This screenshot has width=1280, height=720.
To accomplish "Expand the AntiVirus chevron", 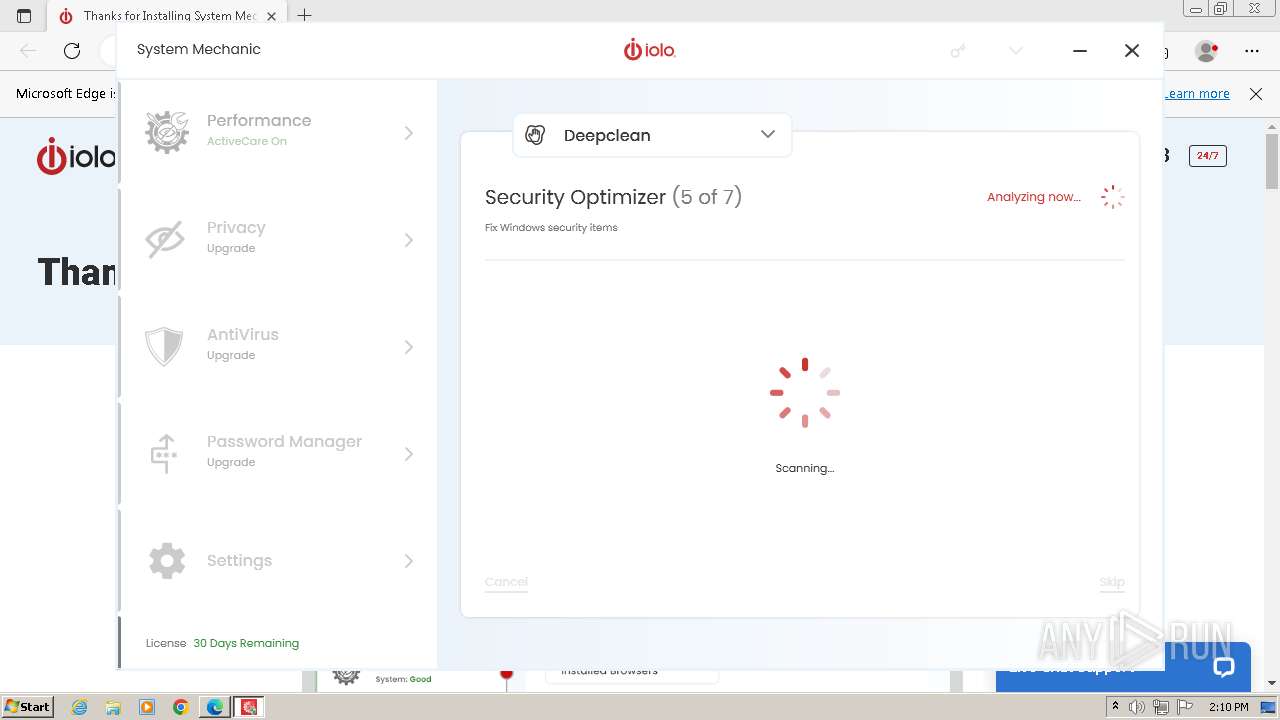I will click(408, 347).
